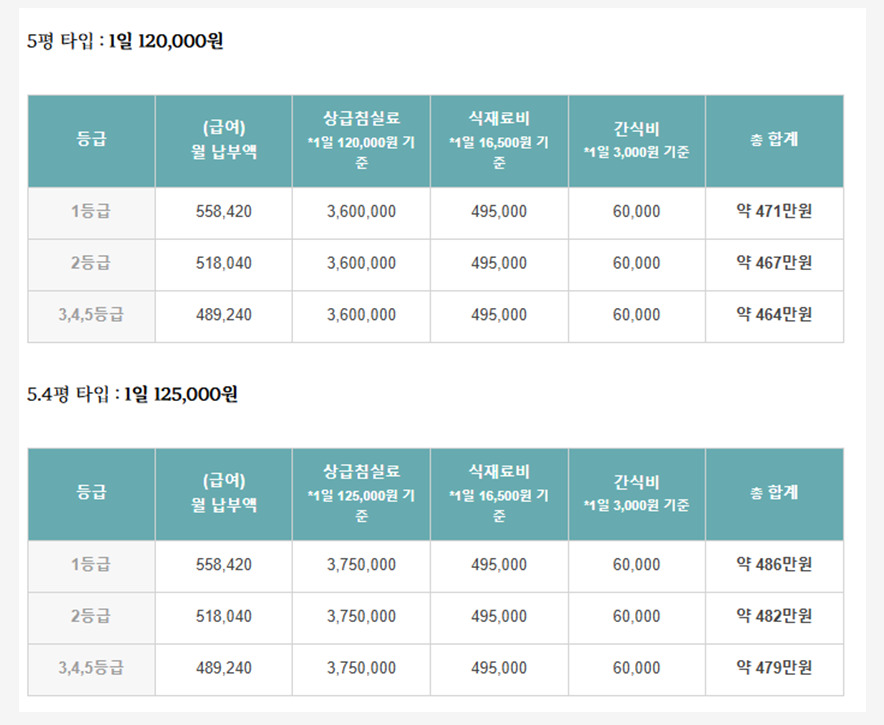Click the 등급 column header in the 5평 table

(x=91, y=140)
